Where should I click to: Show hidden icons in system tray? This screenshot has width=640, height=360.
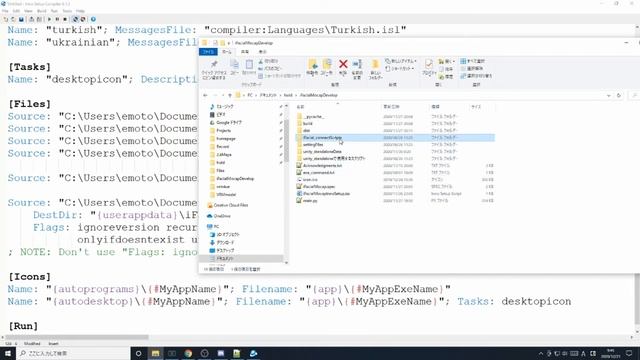point(541,353)
